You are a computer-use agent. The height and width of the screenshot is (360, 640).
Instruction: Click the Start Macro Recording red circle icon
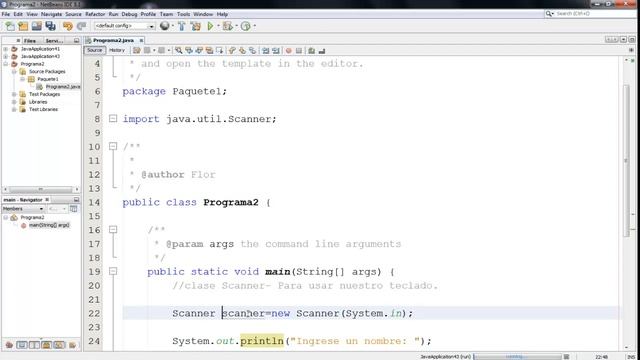click(x=289, y=51)
